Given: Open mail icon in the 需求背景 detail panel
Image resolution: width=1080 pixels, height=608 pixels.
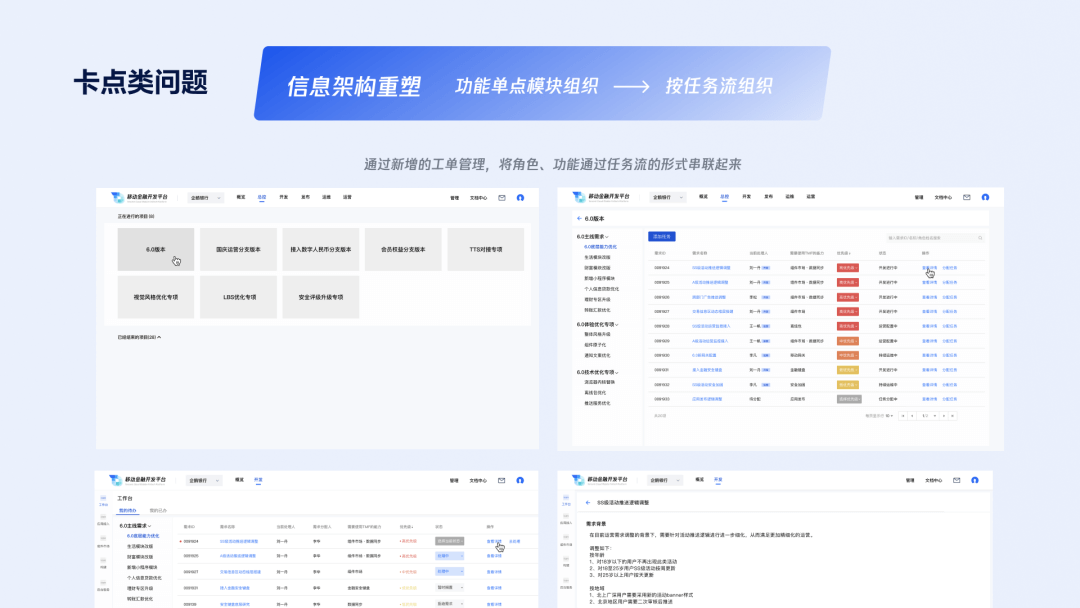Looking at the screenshot, I should click(956, 480).
